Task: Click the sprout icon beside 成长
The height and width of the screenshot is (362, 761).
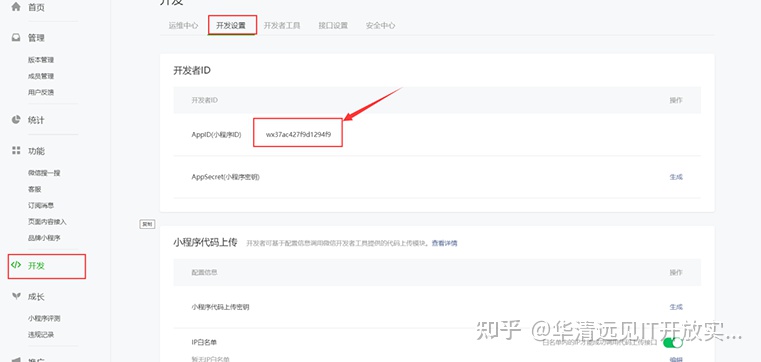Action: [x=16, y=296]
